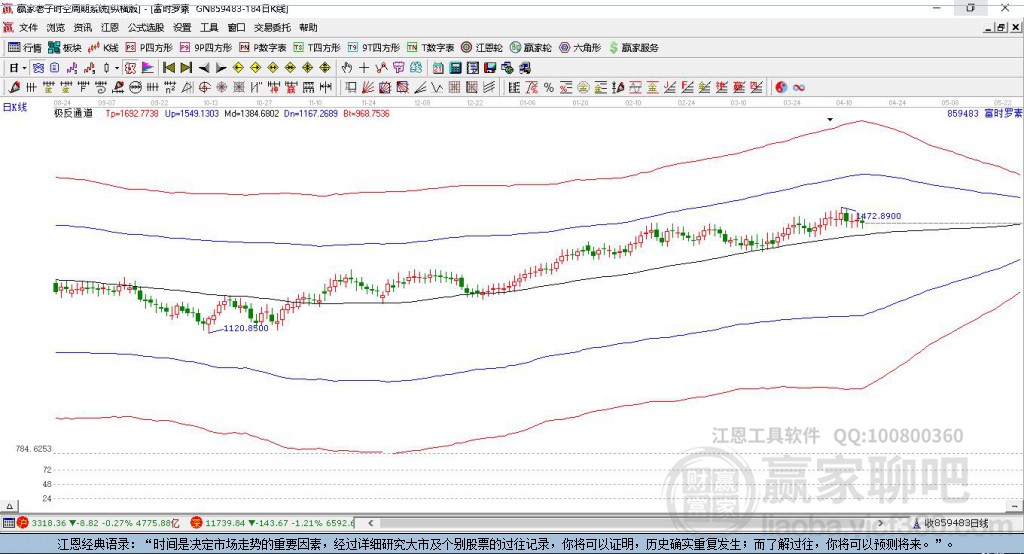This screenshot has width=1024, height=554.
Task: Click the 行情 toolbar button
Action: [24, 48]
